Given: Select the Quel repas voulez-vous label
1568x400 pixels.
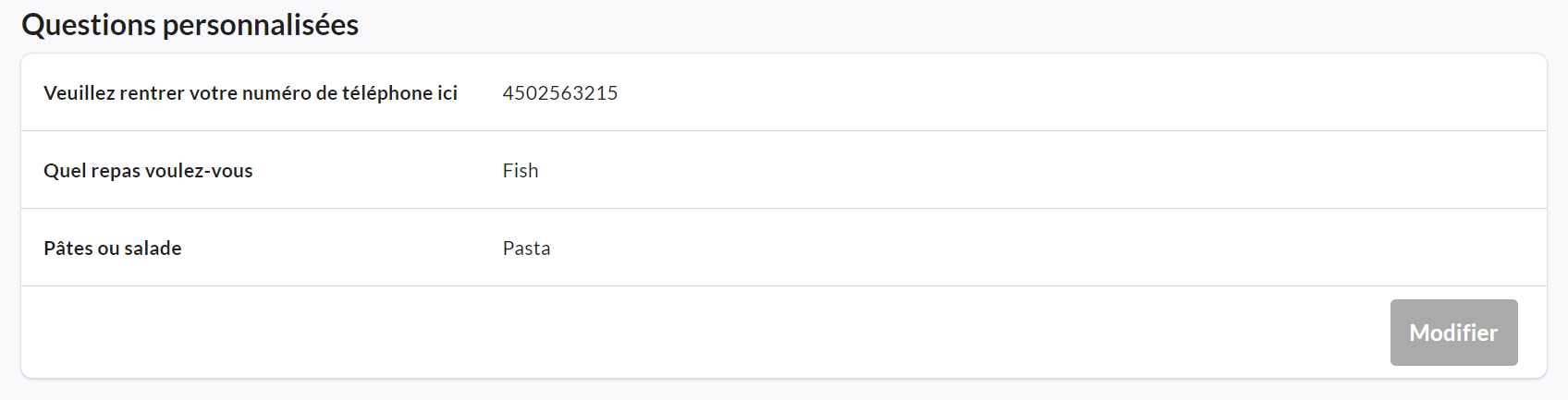Looking at the screenshot, I should coord(148,171).
